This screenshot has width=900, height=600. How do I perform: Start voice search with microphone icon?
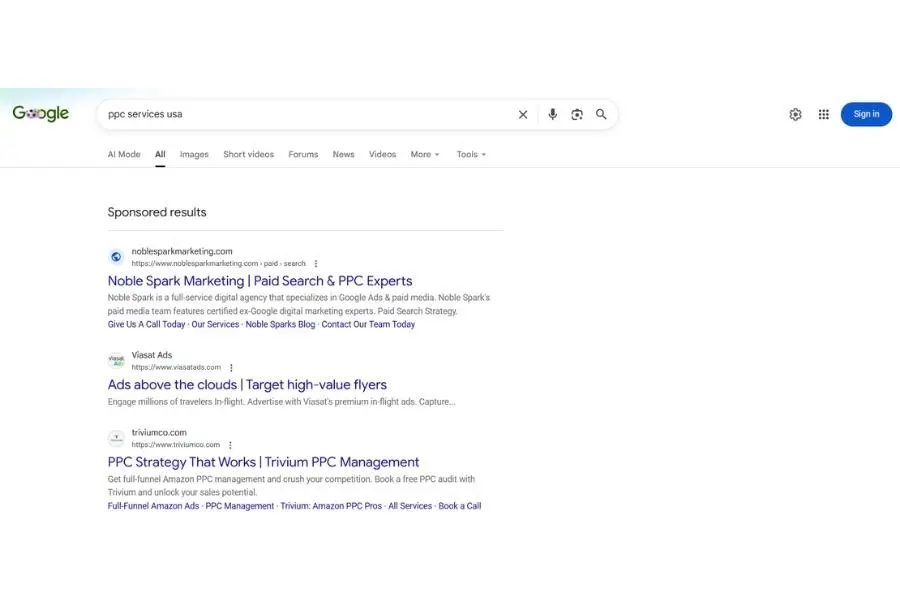(552, 114)
